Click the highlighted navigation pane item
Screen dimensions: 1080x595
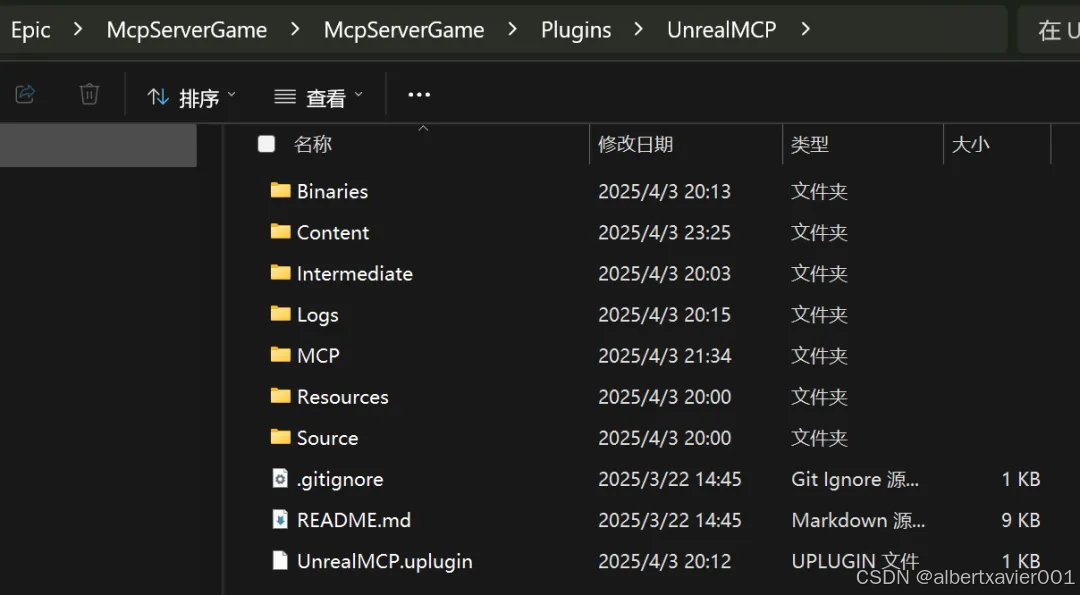pyautogui.click(x=98, y=145)
